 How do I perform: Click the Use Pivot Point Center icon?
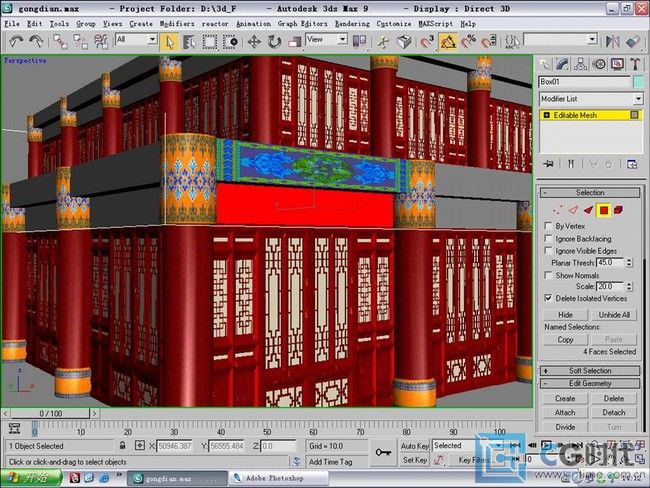(359, 41)
